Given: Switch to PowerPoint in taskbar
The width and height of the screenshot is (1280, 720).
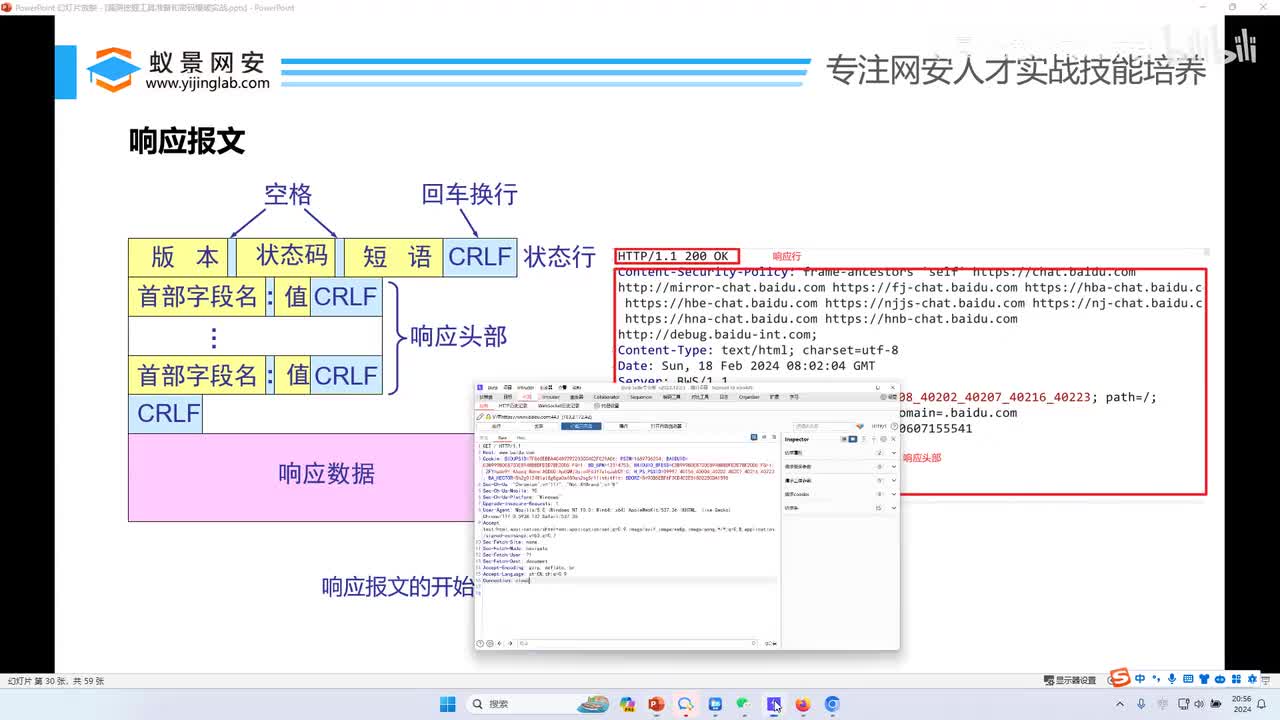Looking at the screenshot, I should click(x=656, y=704).
